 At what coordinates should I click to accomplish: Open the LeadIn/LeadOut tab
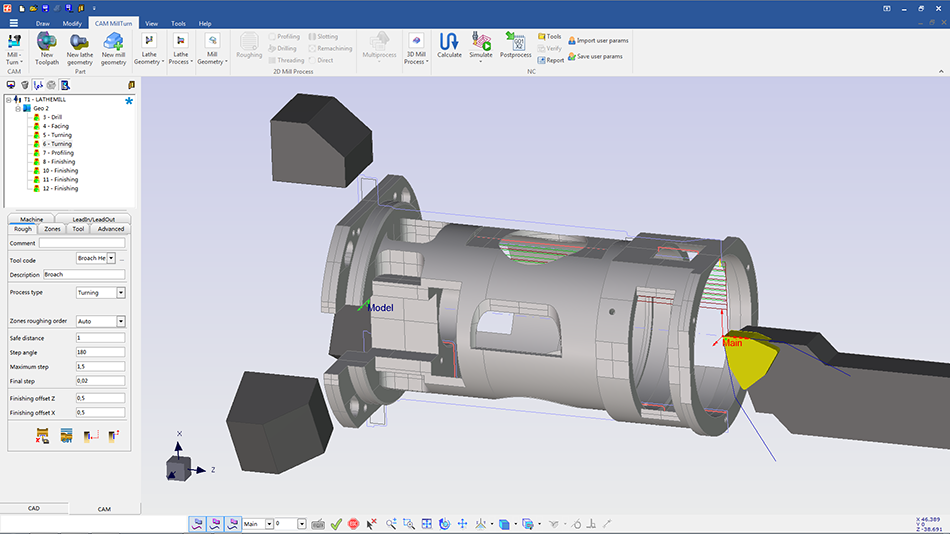(93, 219)
